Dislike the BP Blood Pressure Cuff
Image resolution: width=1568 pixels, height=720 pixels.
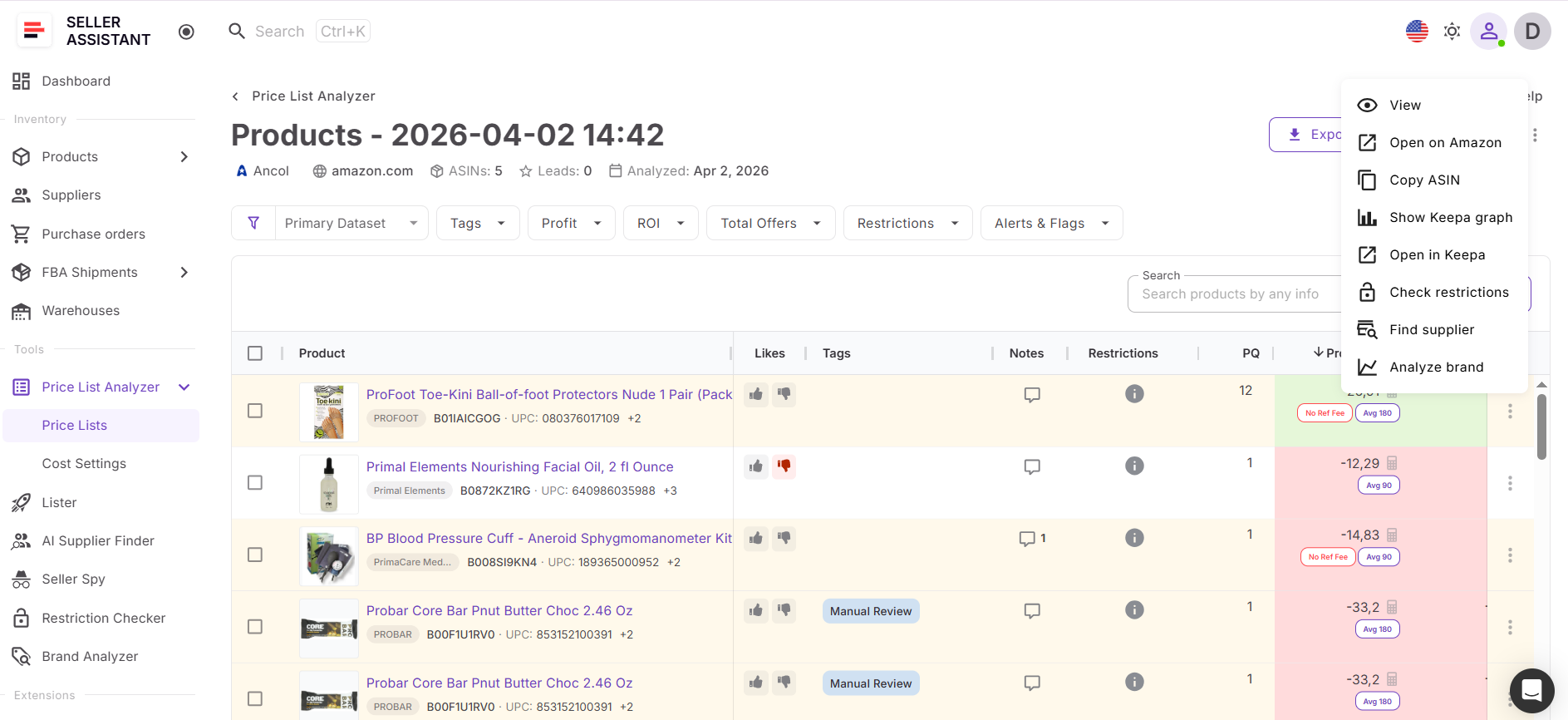click(x=784, y=538)
